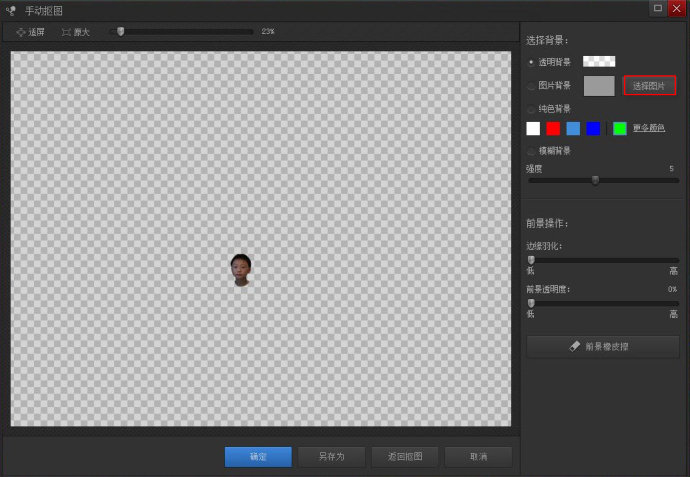The image size is (690, 477).
Task: Pick the green color swatch
Action: (620, 128)
